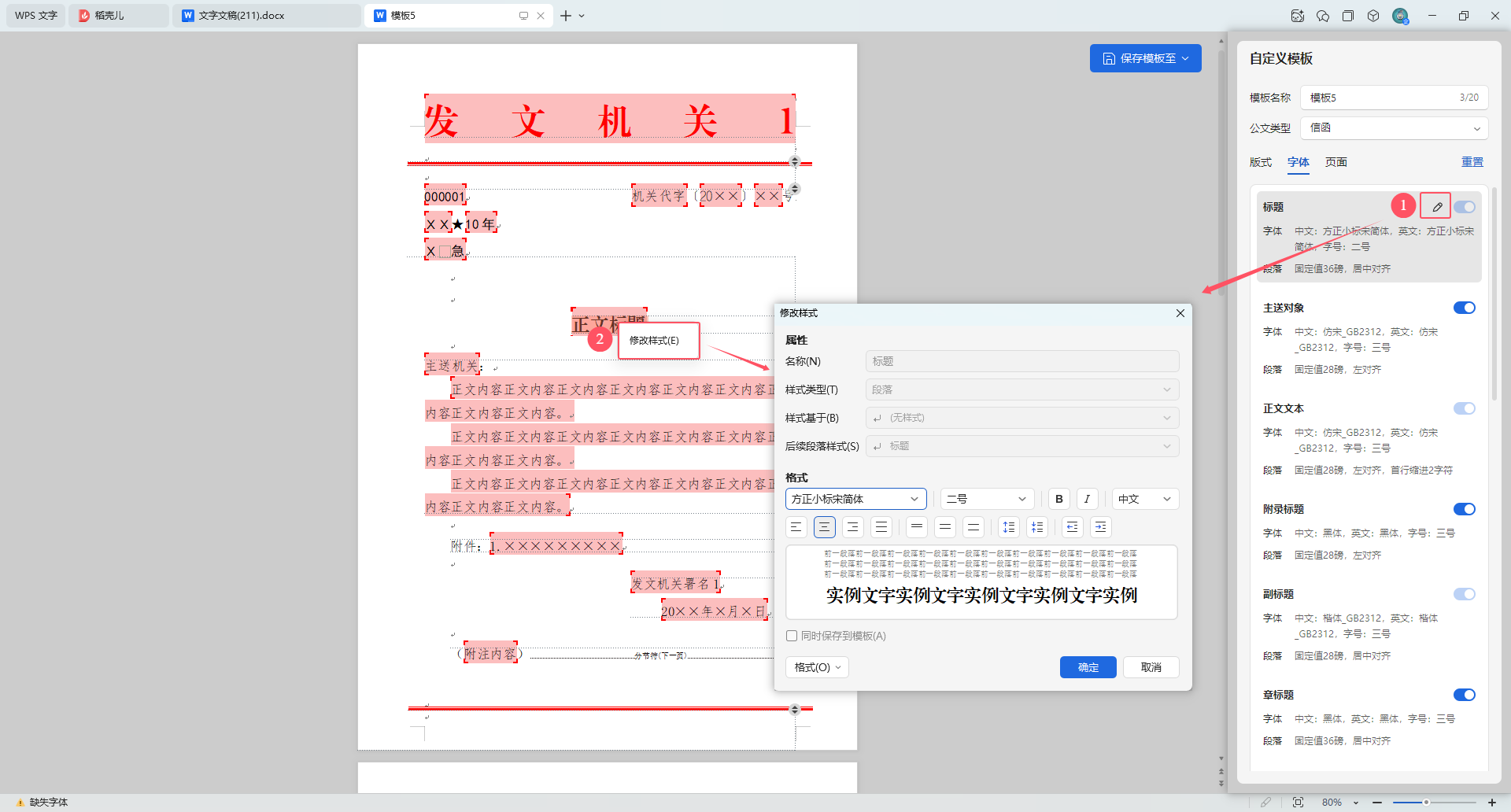Click the pencil edit icon for 标题
The height and width of the screenshot is (812, 1511).
(x=1436, y=206)
